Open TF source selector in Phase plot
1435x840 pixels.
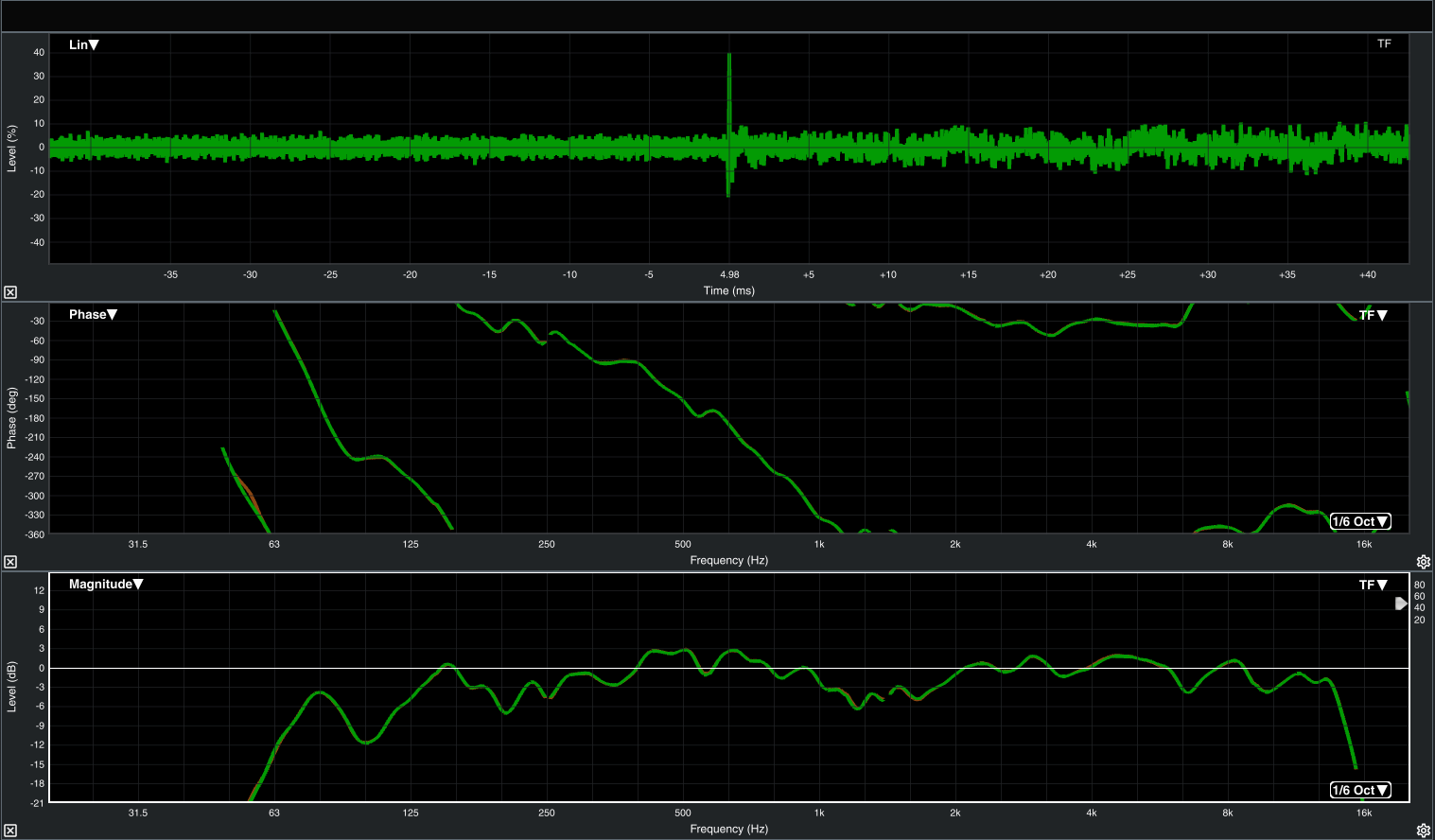click(x=1373, y=315)
